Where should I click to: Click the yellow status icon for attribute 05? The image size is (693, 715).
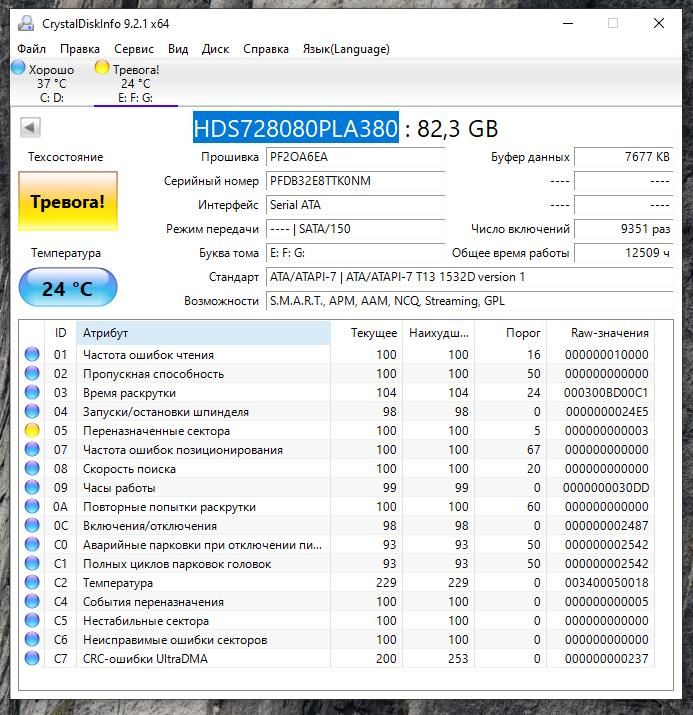point(32,430)
